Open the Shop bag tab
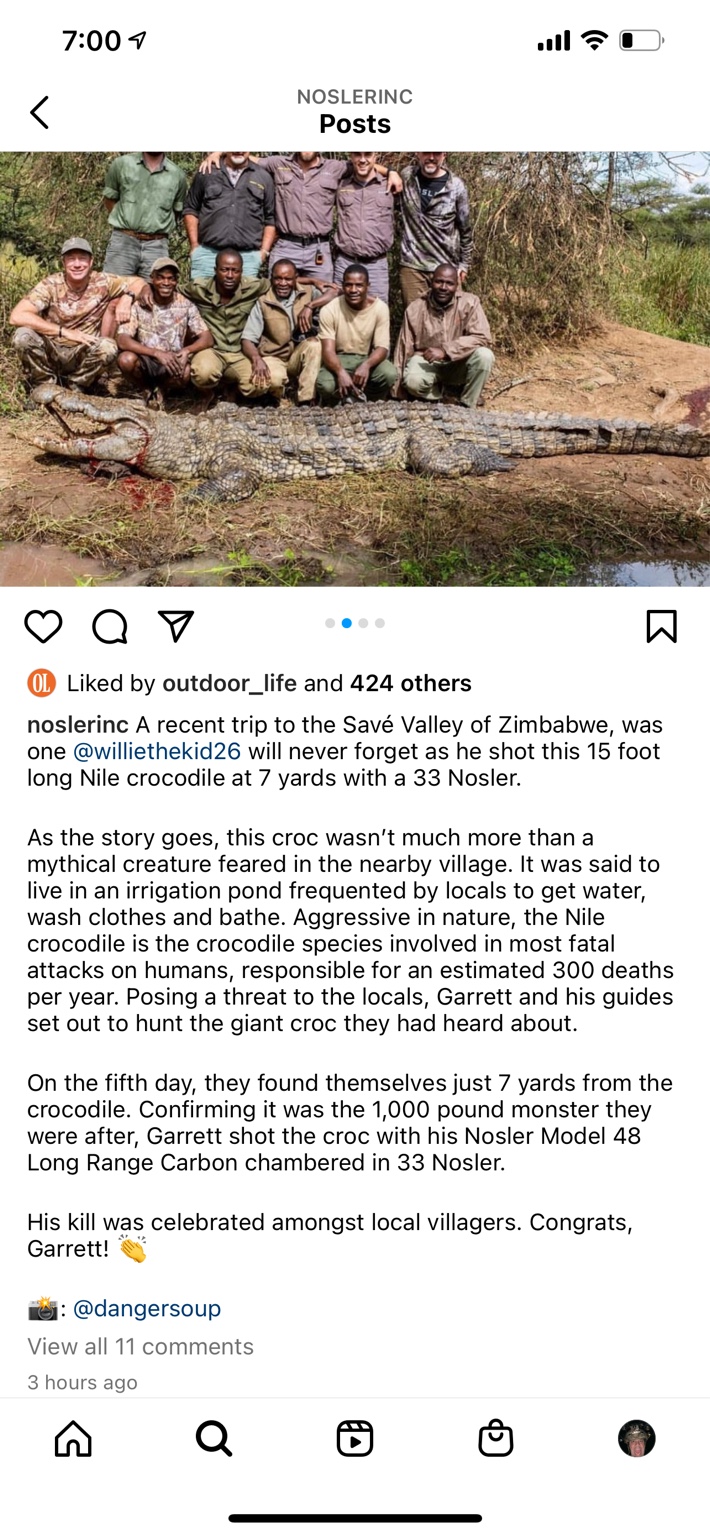 (496, 1438)
